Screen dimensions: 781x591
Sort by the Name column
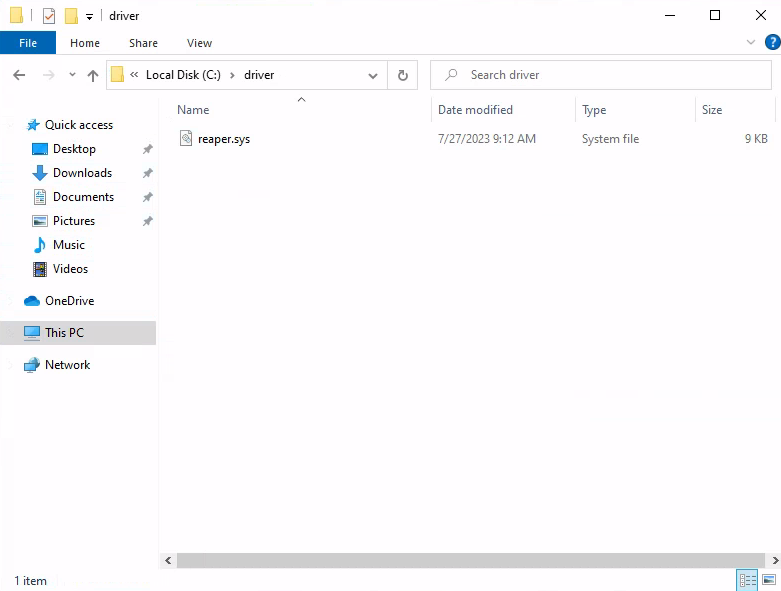click(x=301, y=110)
